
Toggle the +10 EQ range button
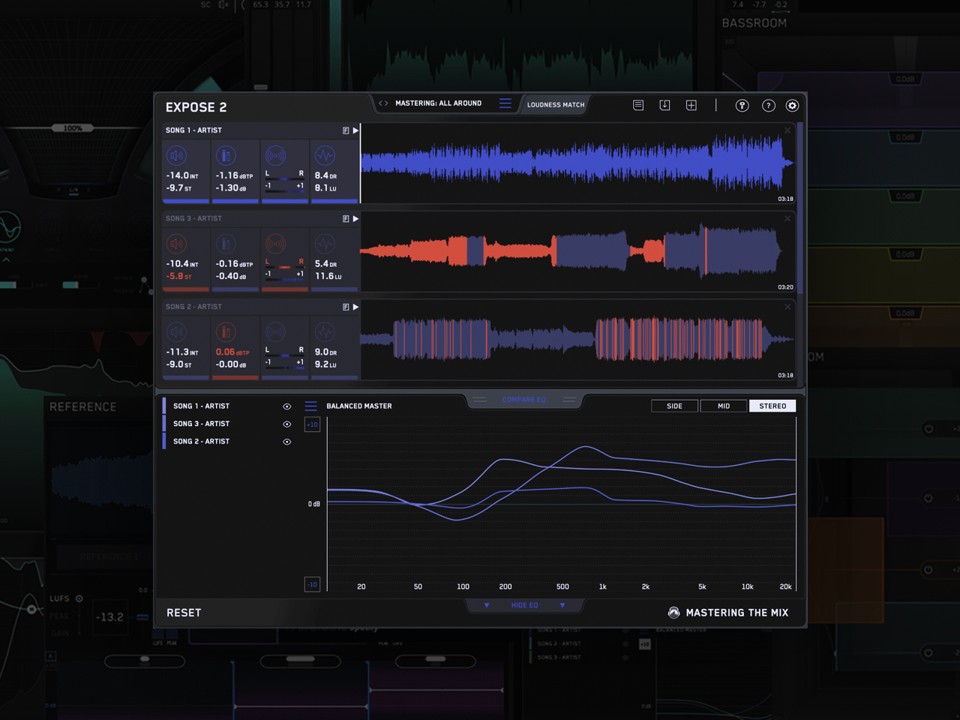coord(312,424)
